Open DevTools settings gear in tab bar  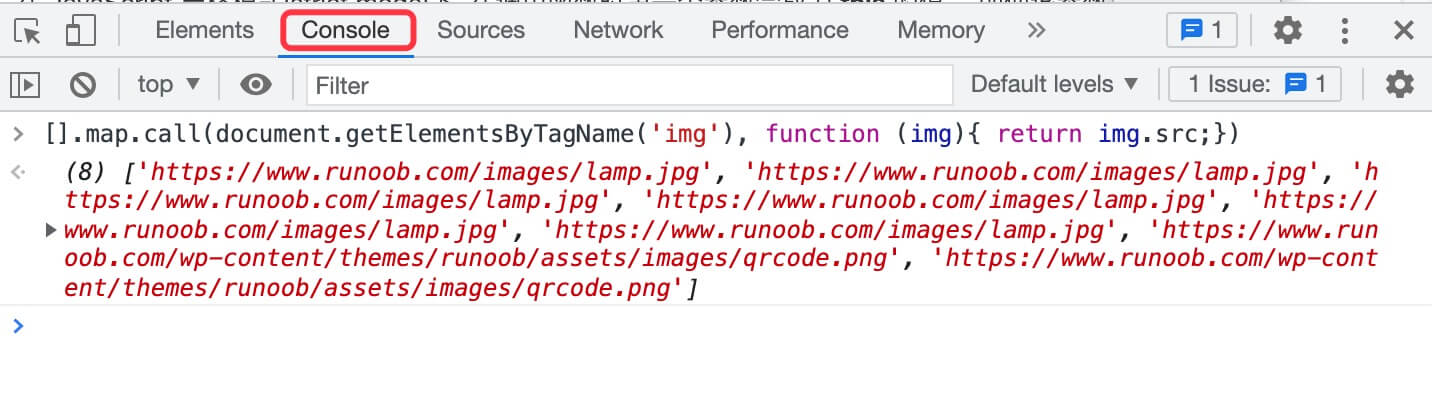point(1287,31)
